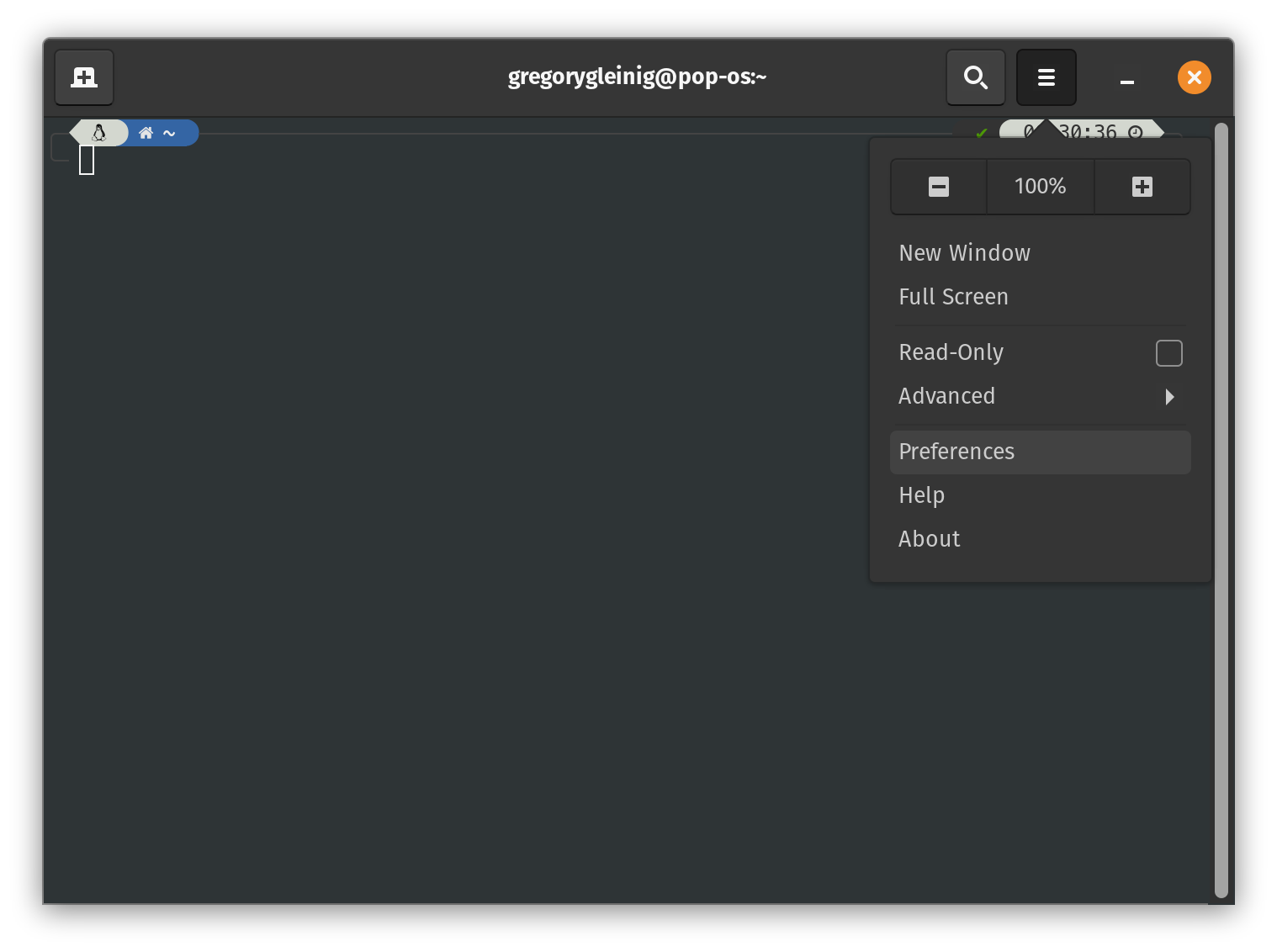Choose Full Screen menu entry
The height and width of the screenshot is (952, 1277).
point(953,297)
